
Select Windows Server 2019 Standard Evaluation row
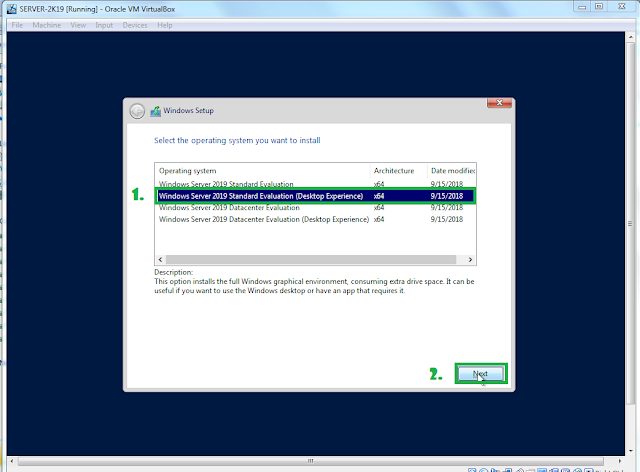point(315,184)
